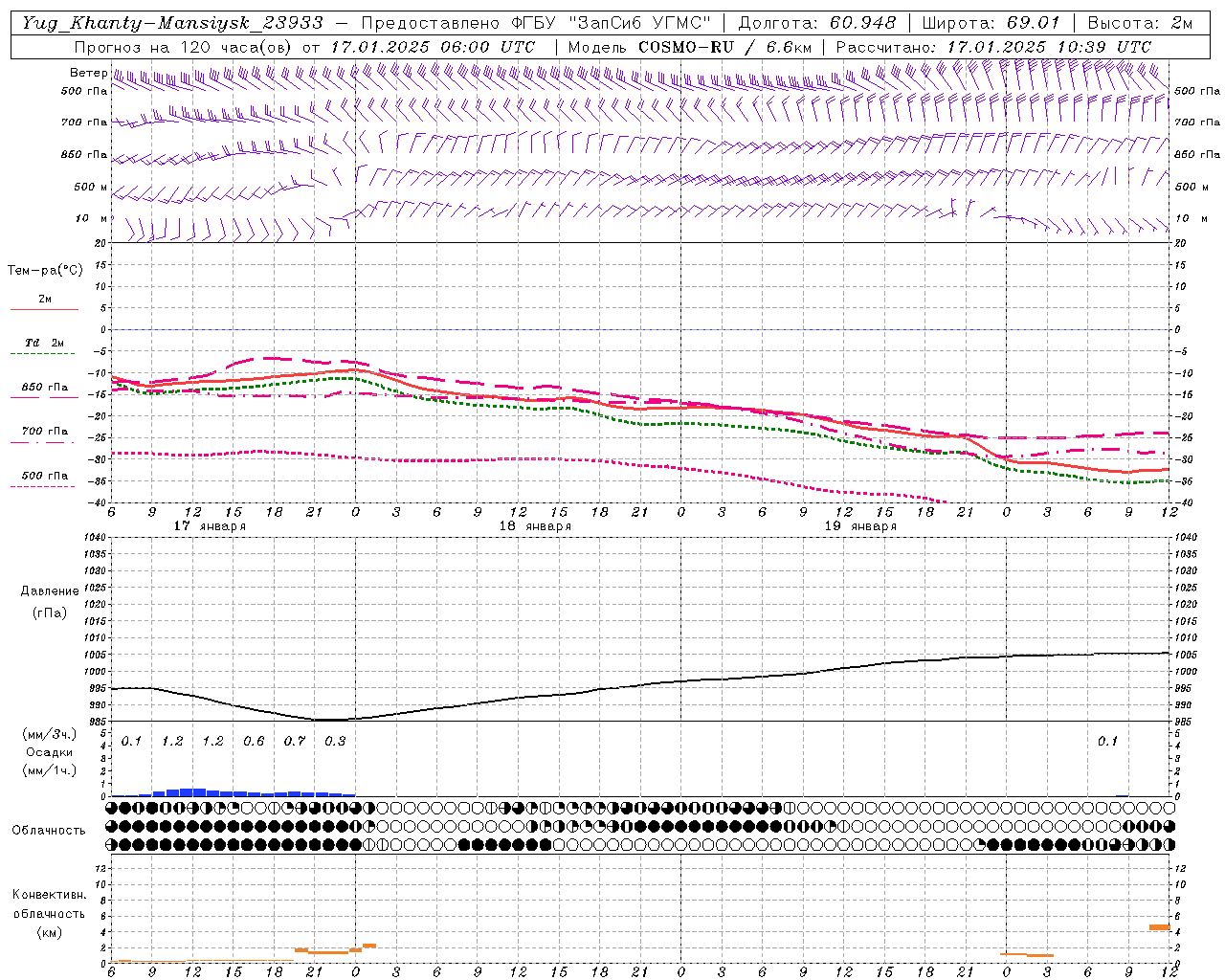Click the "17 января" date label

coord(210,526)
